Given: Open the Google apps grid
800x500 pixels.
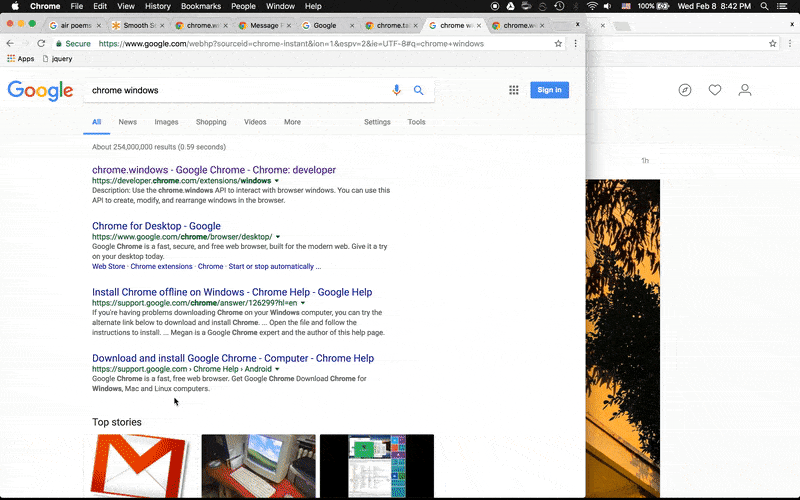Looking at the screenshot, I should [x=514, y=90].
